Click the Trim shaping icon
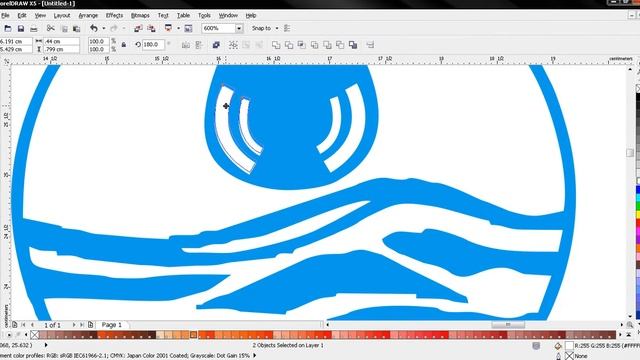 tap(289, 45)
